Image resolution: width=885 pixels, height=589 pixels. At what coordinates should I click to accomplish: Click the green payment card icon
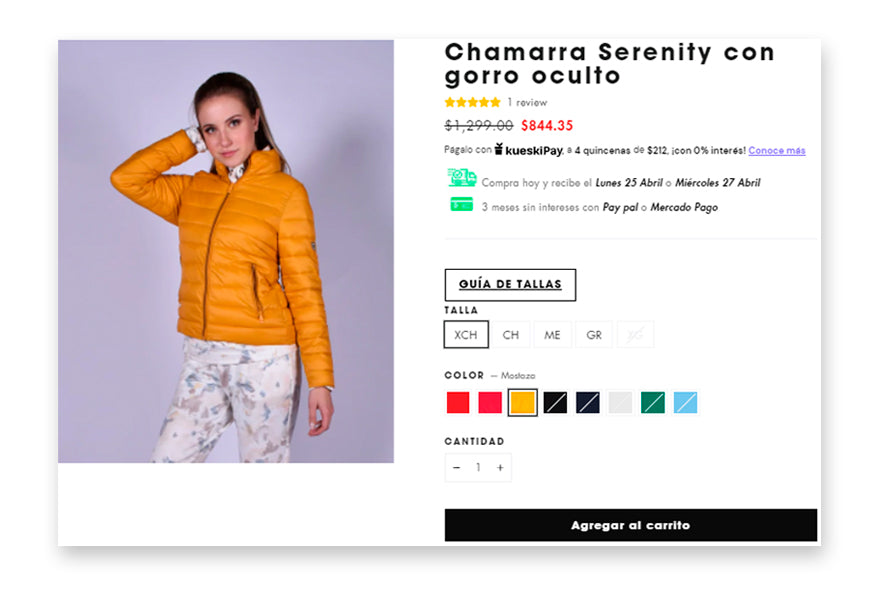(x=461, y=205)
